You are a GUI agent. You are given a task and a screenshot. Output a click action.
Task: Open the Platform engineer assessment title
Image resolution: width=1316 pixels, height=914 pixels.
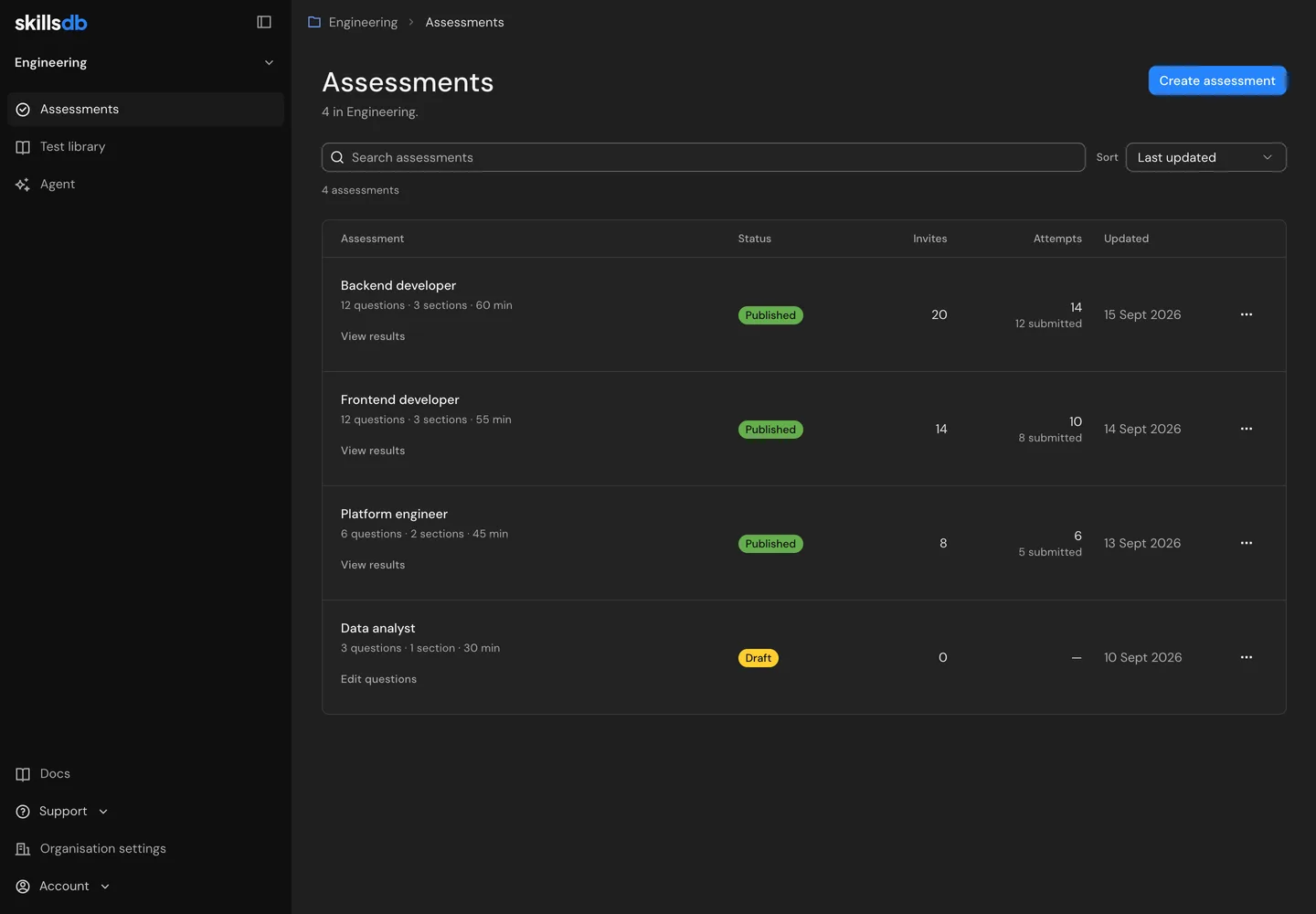(x=394, y=514)
